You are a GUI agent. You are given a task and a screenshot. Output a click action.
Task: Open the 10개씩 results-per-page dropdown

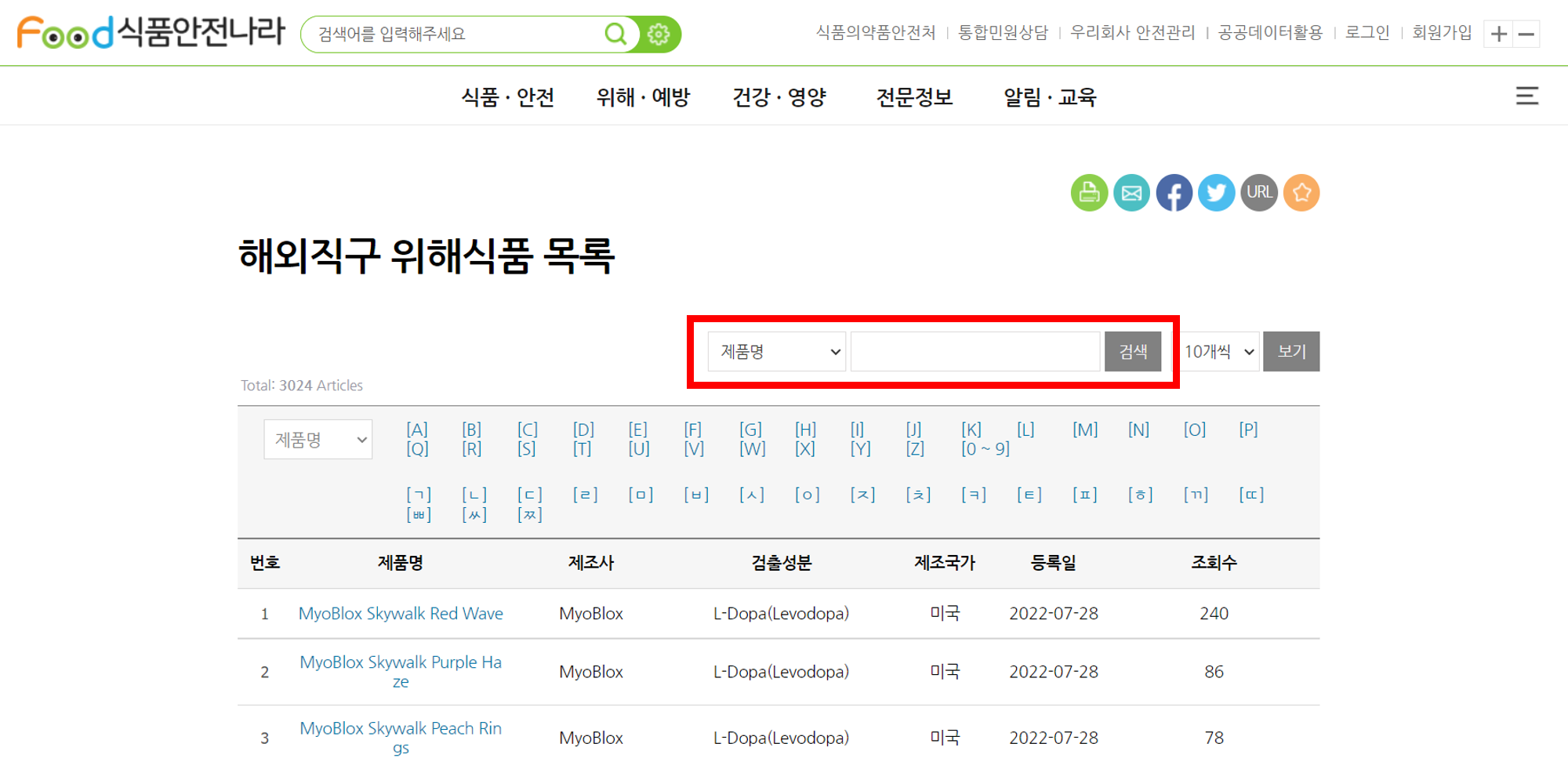point(1218,351)
